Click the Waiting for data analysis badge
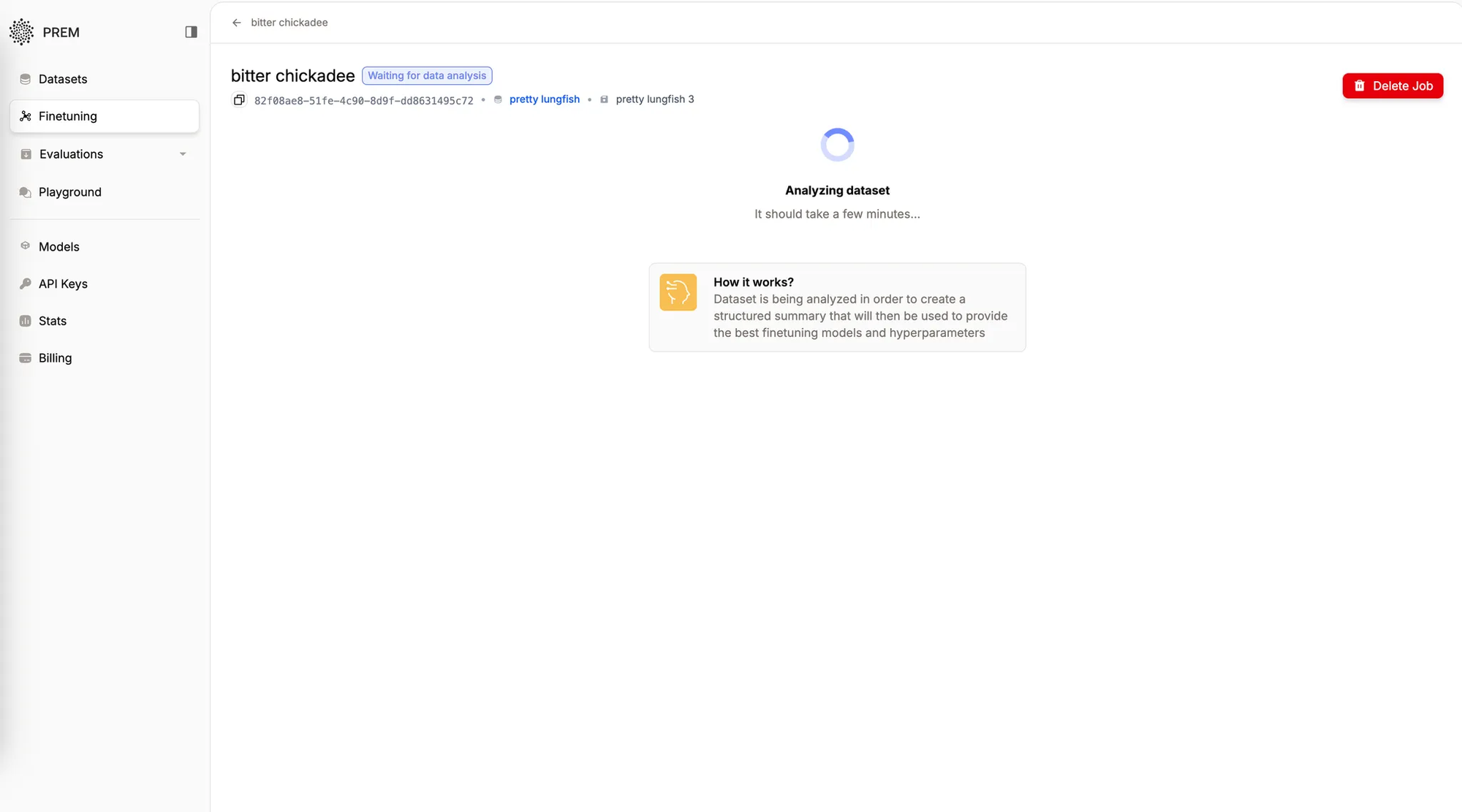This screenshot has width=1462, height=812. point(427,76)
